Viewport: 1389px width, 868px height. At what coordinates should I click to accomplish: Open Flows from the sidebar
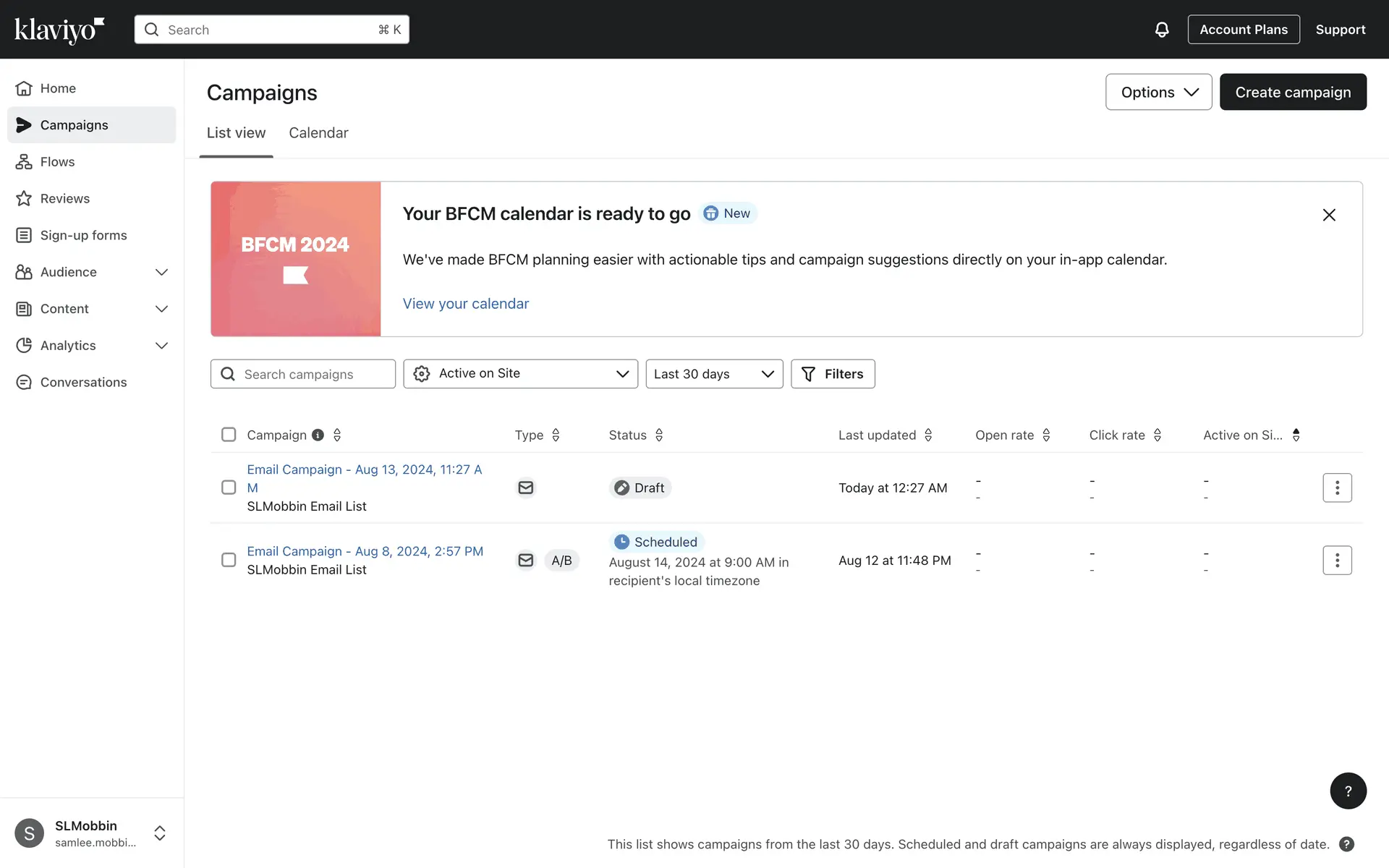pyautogui.click(x=57, y=161)
